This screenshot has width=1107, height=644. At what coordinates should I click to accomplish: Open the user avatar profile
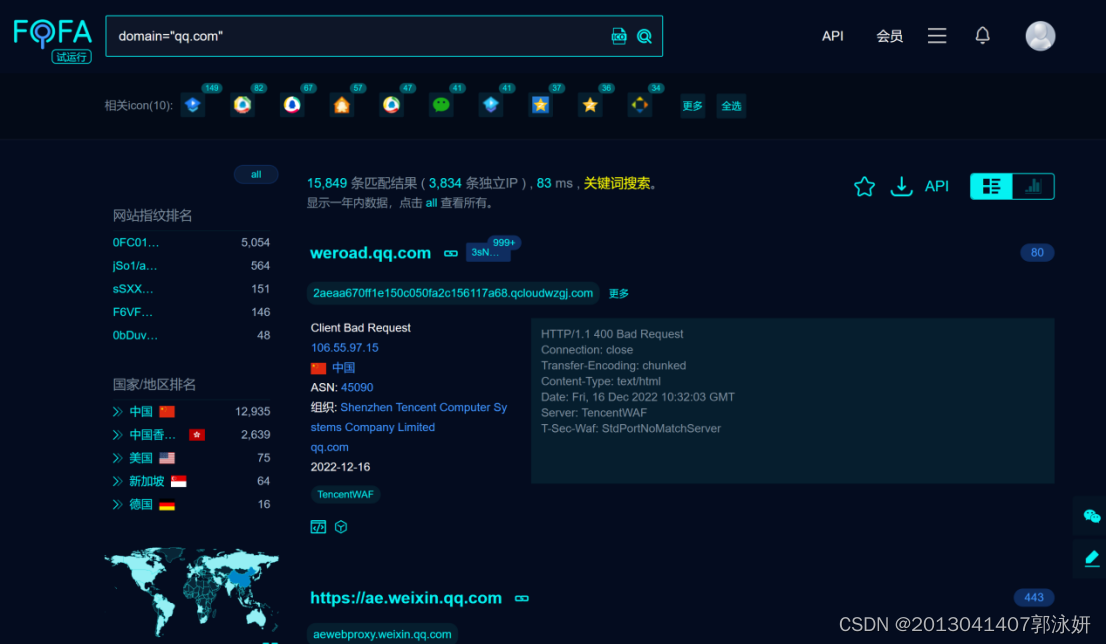pos(1040,36)
